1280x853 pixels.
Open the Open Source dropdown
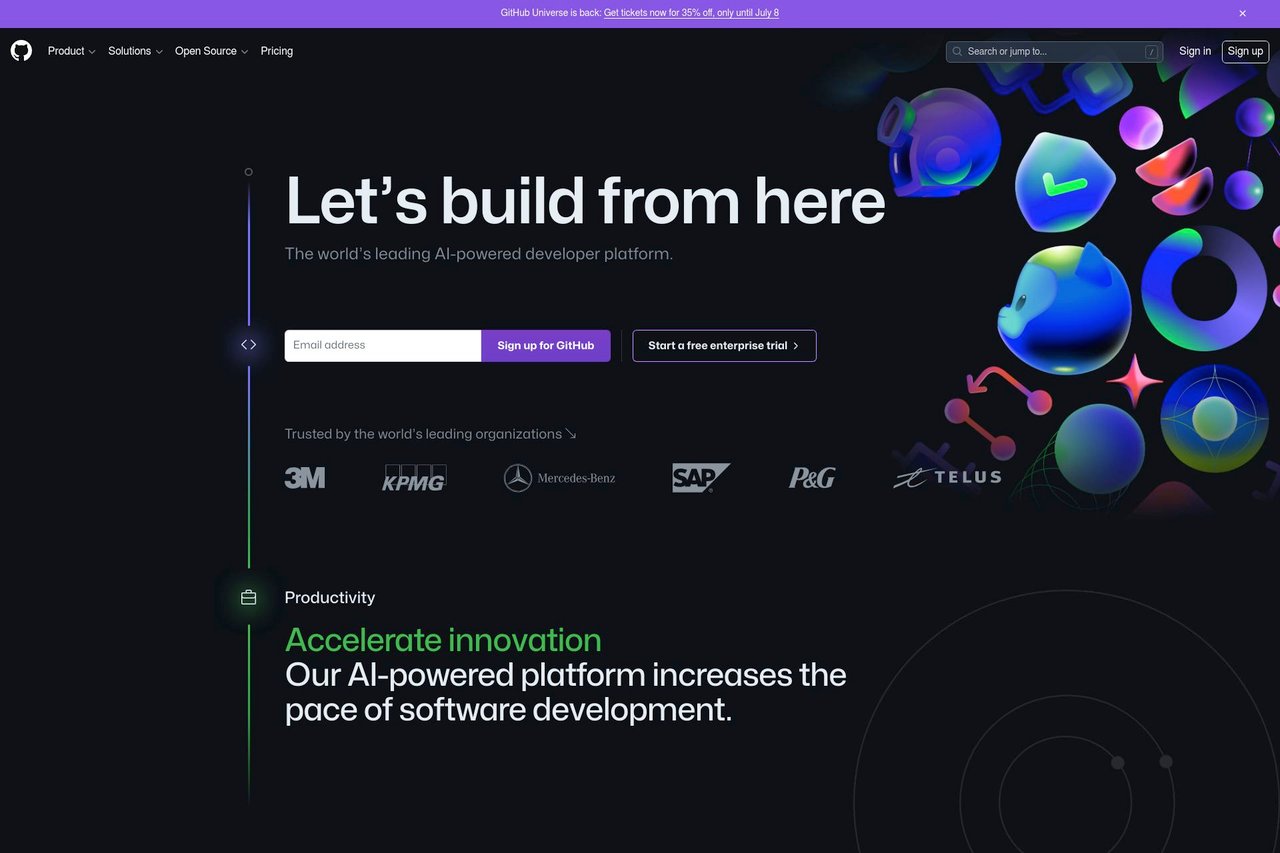click(x=211, y=51)
